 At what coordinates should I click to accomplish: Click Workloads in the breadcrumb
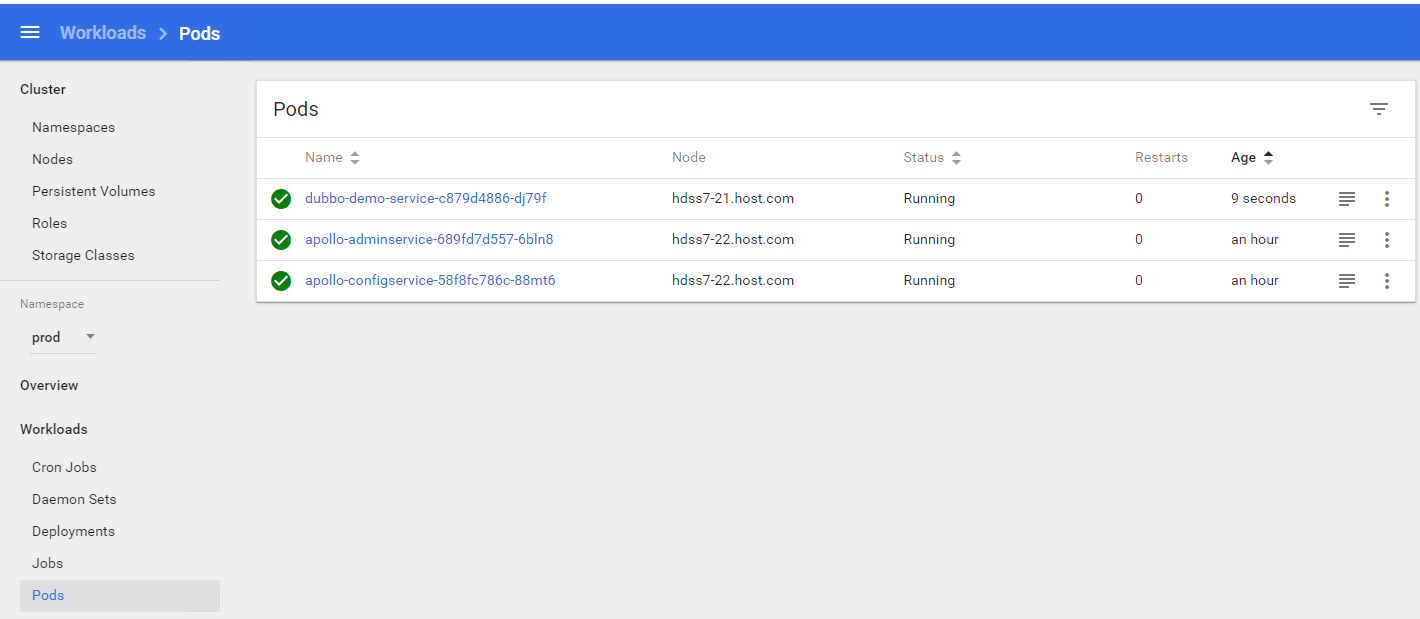[103, 33]
